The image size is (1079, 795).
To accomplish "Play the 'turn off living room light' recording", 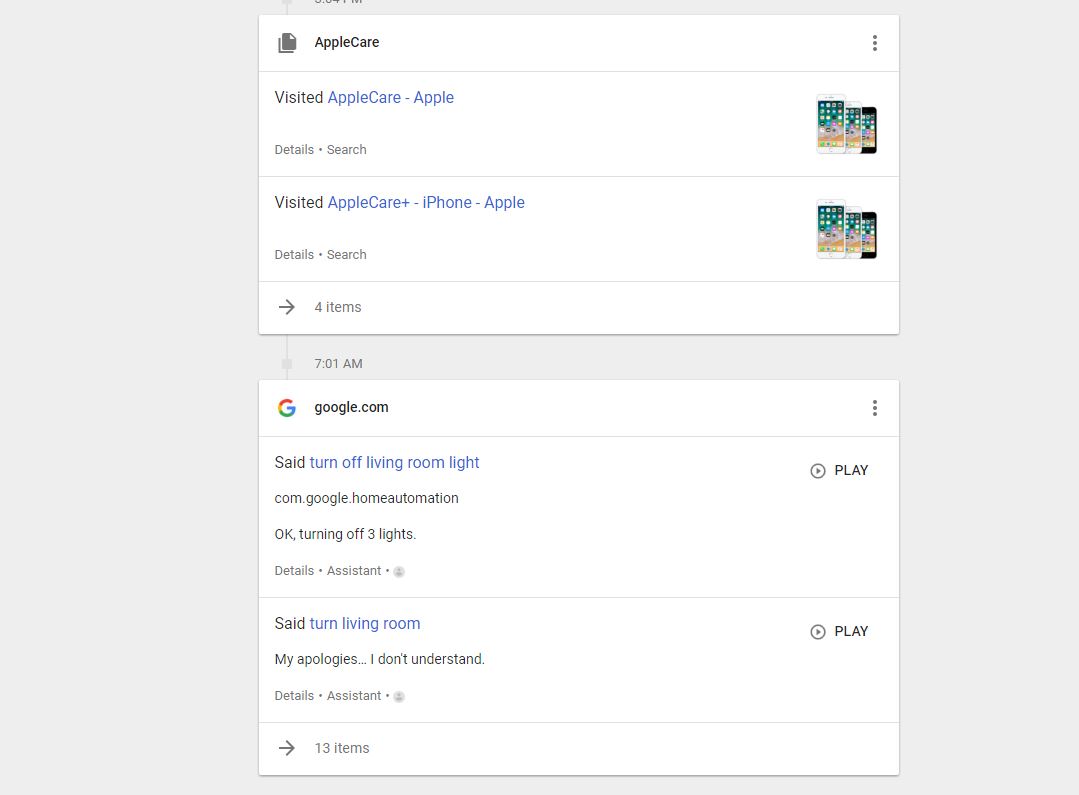I will (840, 471).
